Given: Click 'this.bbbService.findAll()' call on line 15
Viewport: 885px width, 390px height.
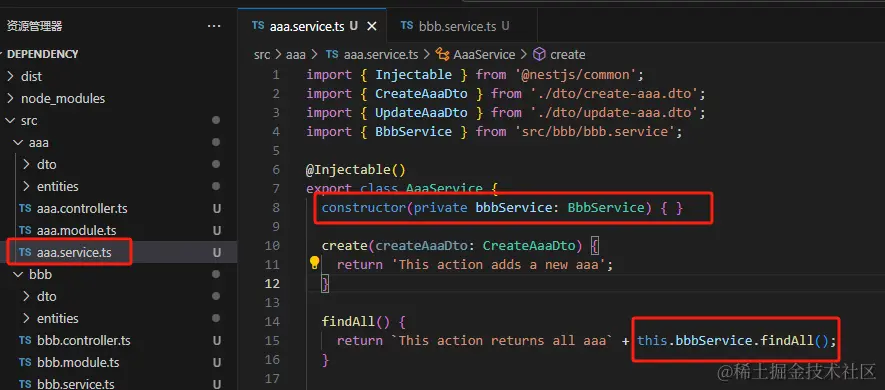Looking at the screenshot, I should click(x=732, y=340).
